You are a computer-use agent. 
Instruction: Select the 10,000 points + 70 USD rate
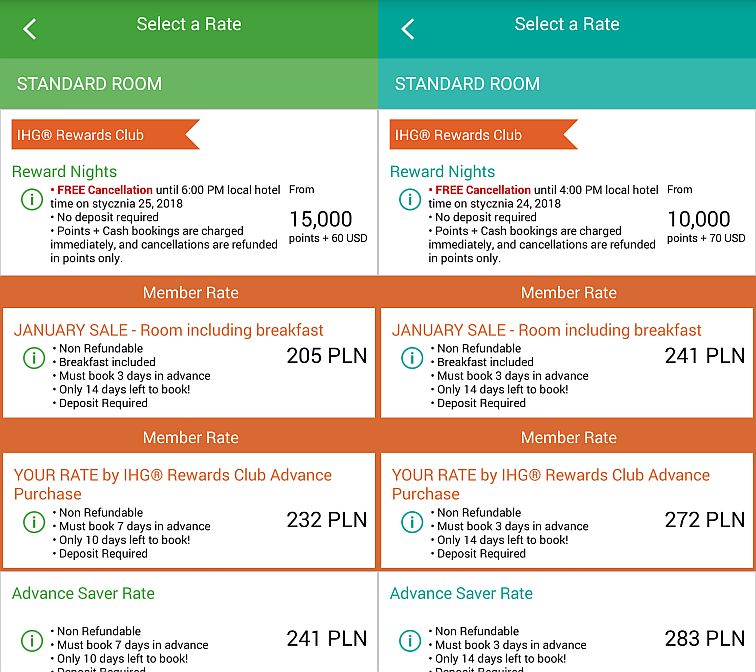point(706,226)
